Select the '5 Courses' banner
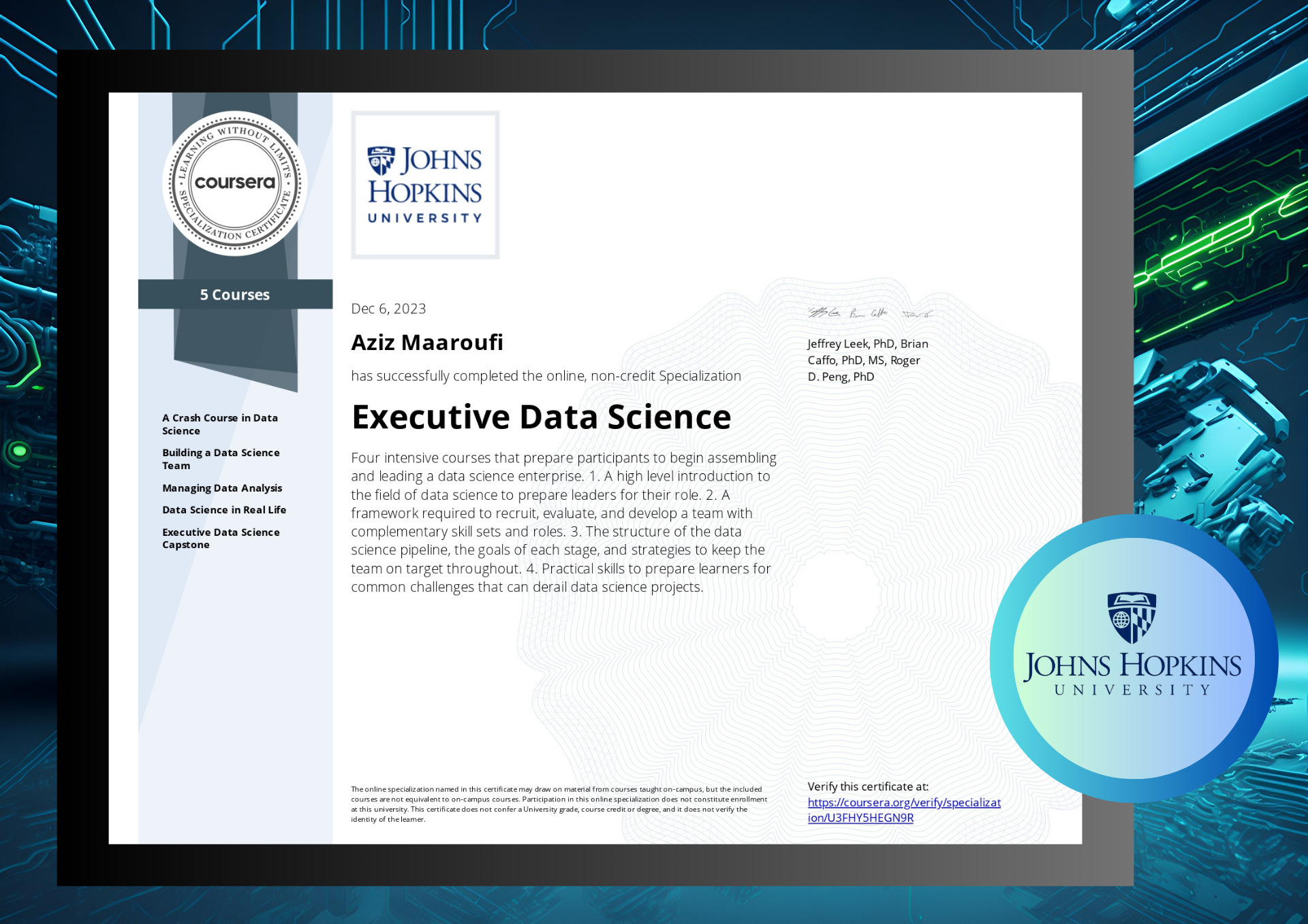 (x=235, y=294)
